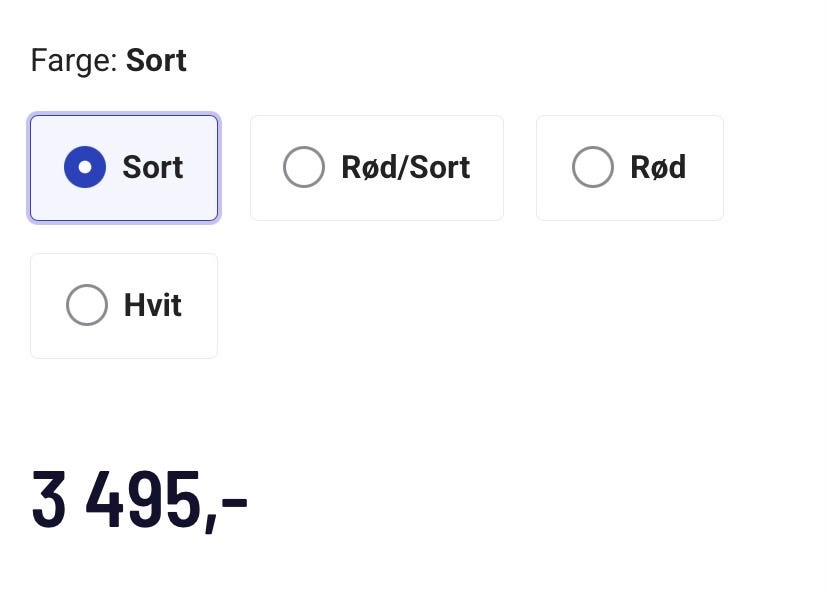Click the "Farge:" heading label
This screenshot has width=828, height=591.
point(74,60)
